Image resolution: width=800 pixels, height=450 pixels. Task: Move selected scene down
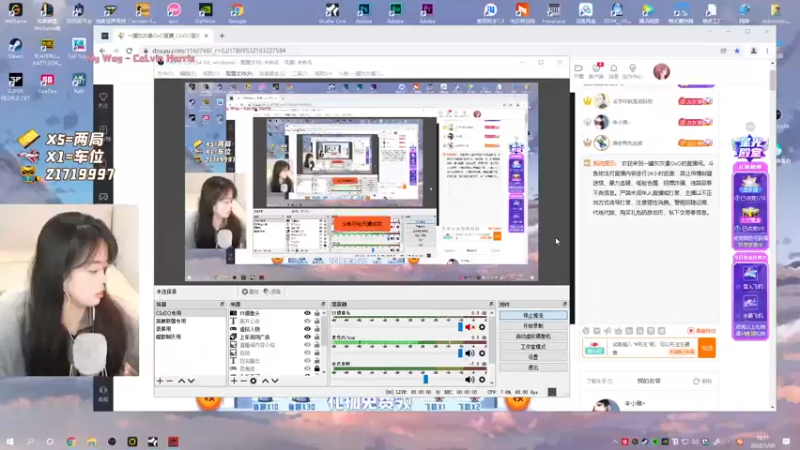coord(191,381)
